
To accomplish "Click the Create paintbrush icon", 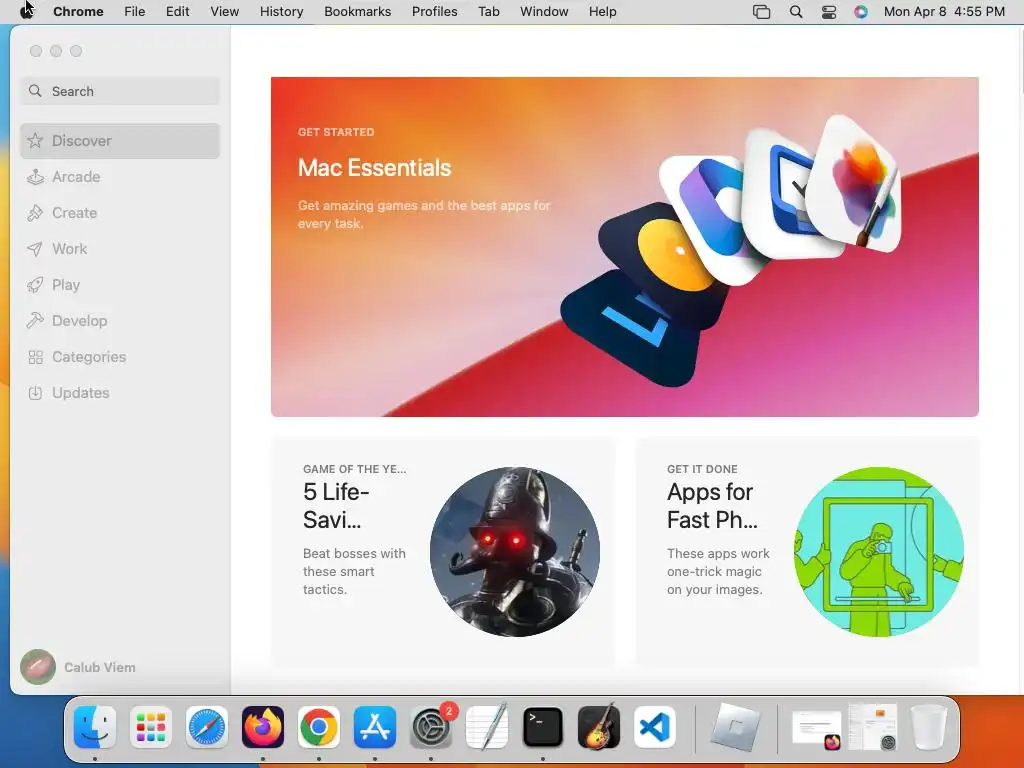I will click(x=35, y=213).
